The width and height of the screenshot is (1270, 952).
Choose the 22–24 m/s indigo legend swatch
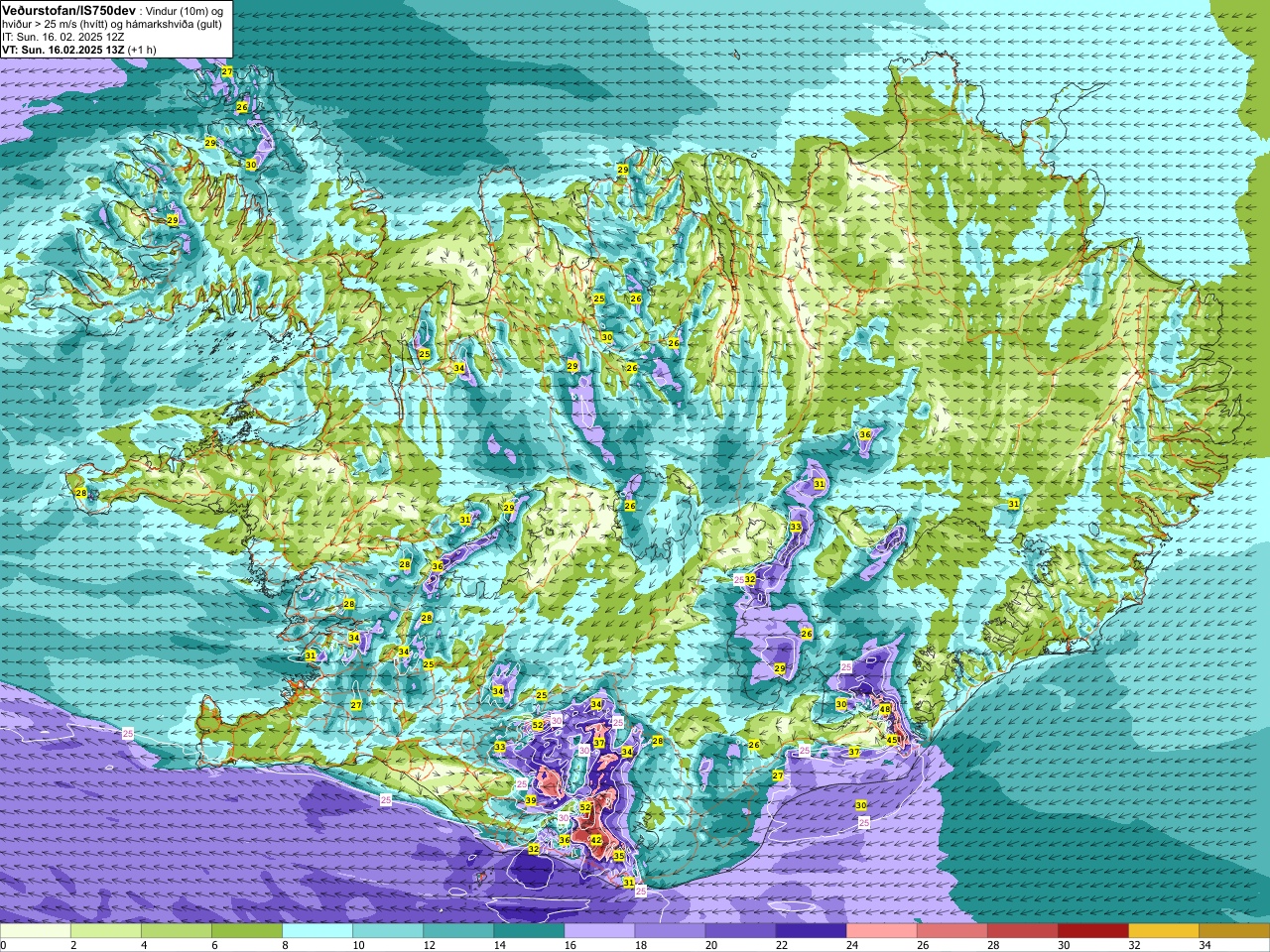pos(811,931)
